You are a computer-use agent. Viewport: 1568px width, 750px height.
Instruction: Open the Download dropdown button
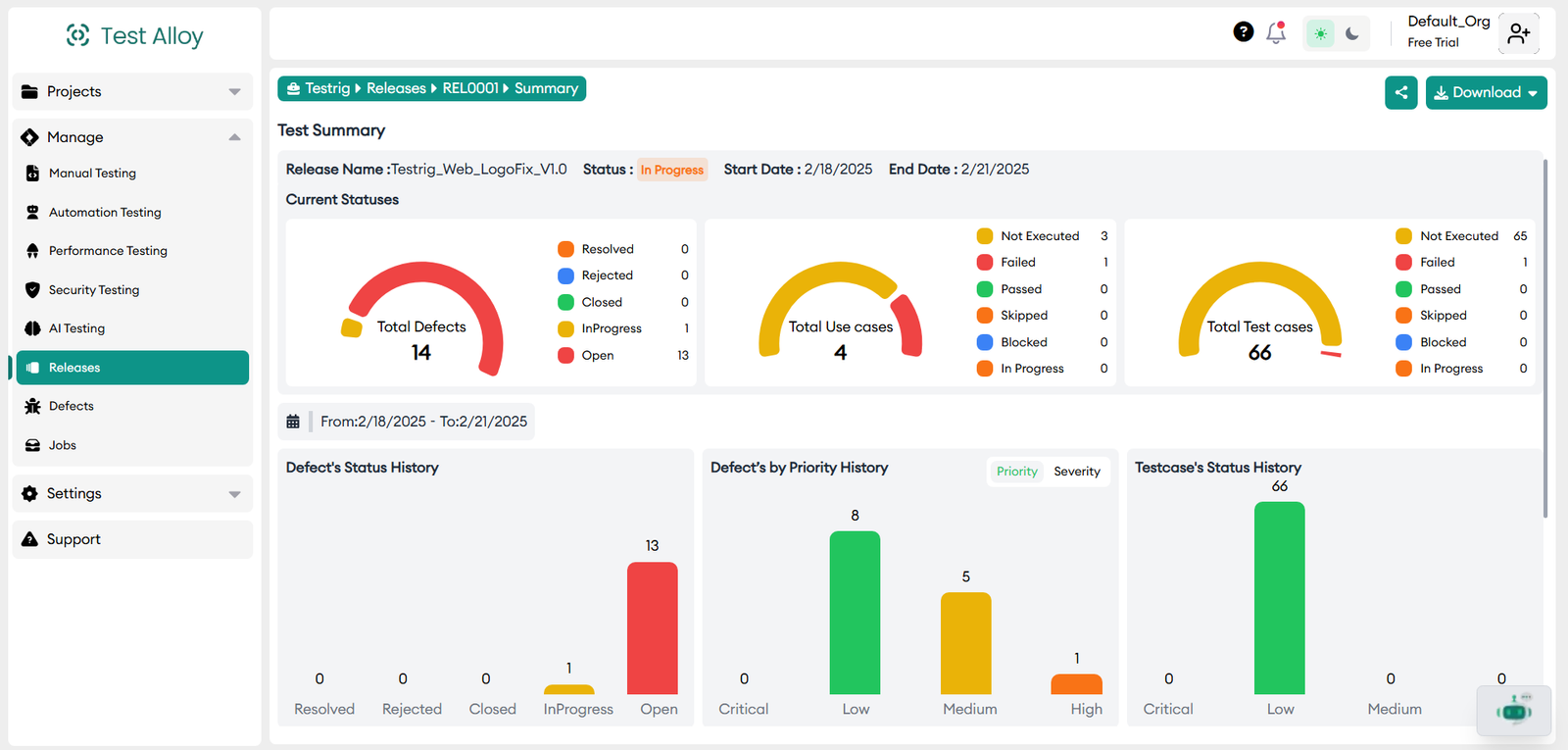click(1487, 92)
